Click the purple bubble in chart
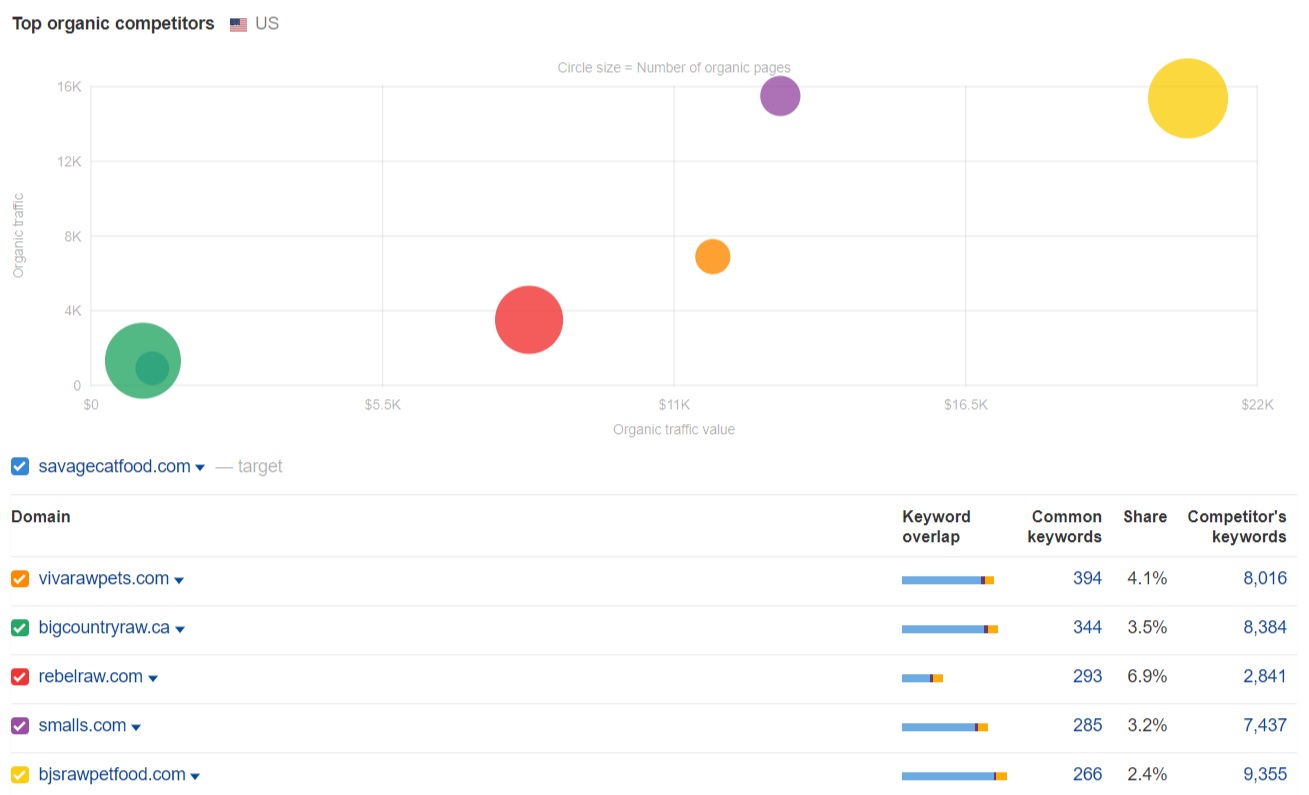Image resolution: width=1309 pixels, height=795 pixels. (780, 96)
